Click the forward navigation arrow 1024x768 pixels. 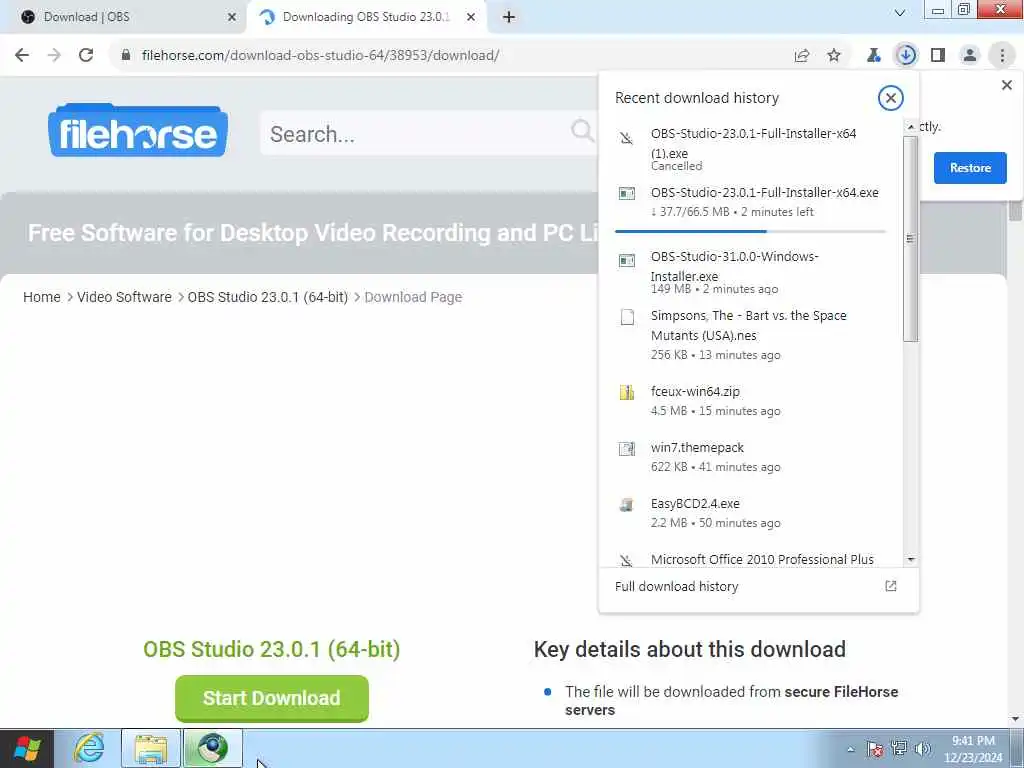(54, 55)
